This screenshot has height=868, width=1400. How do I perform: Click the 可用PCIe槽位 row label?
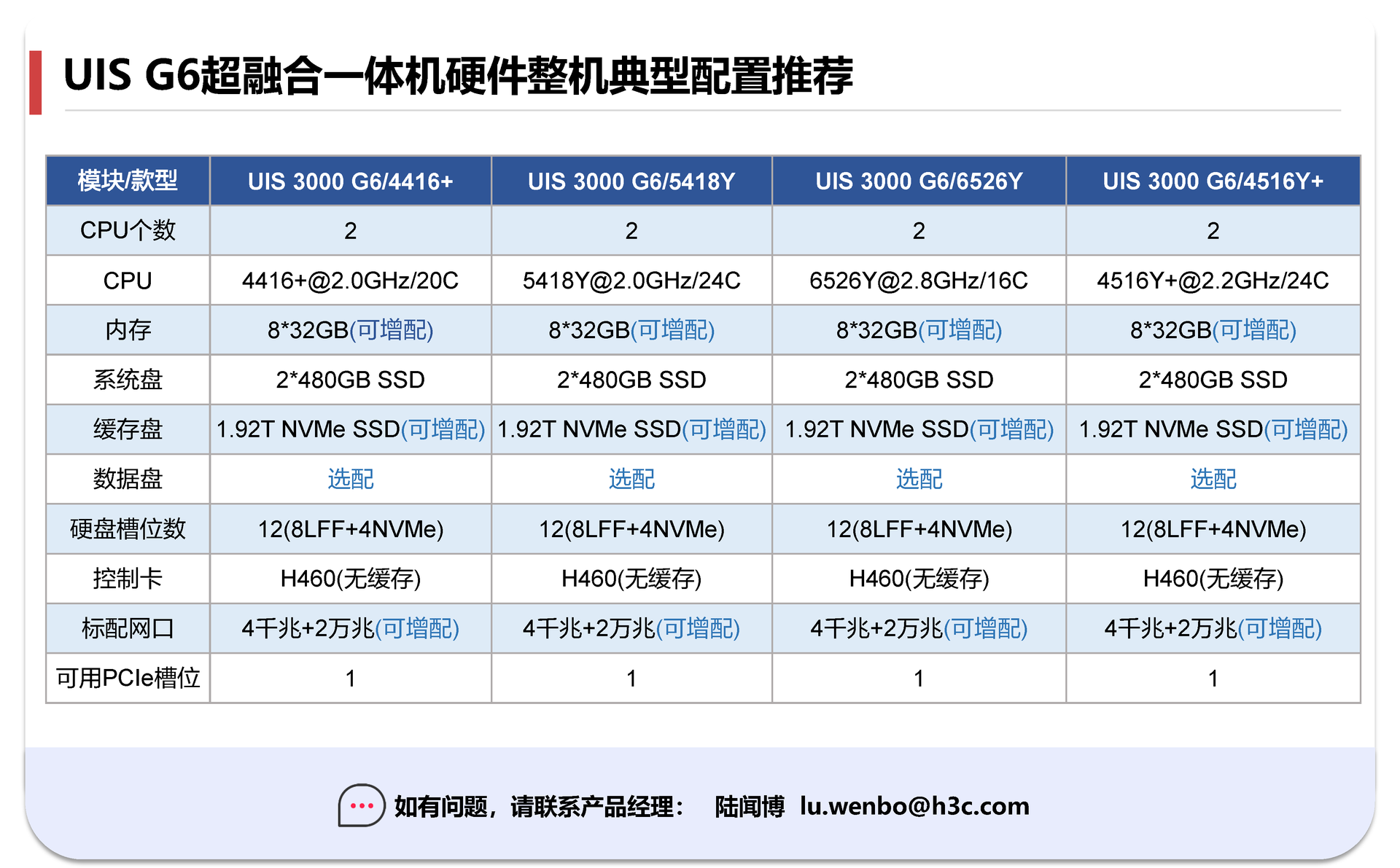pyautogui.click(x=128, y=678)
